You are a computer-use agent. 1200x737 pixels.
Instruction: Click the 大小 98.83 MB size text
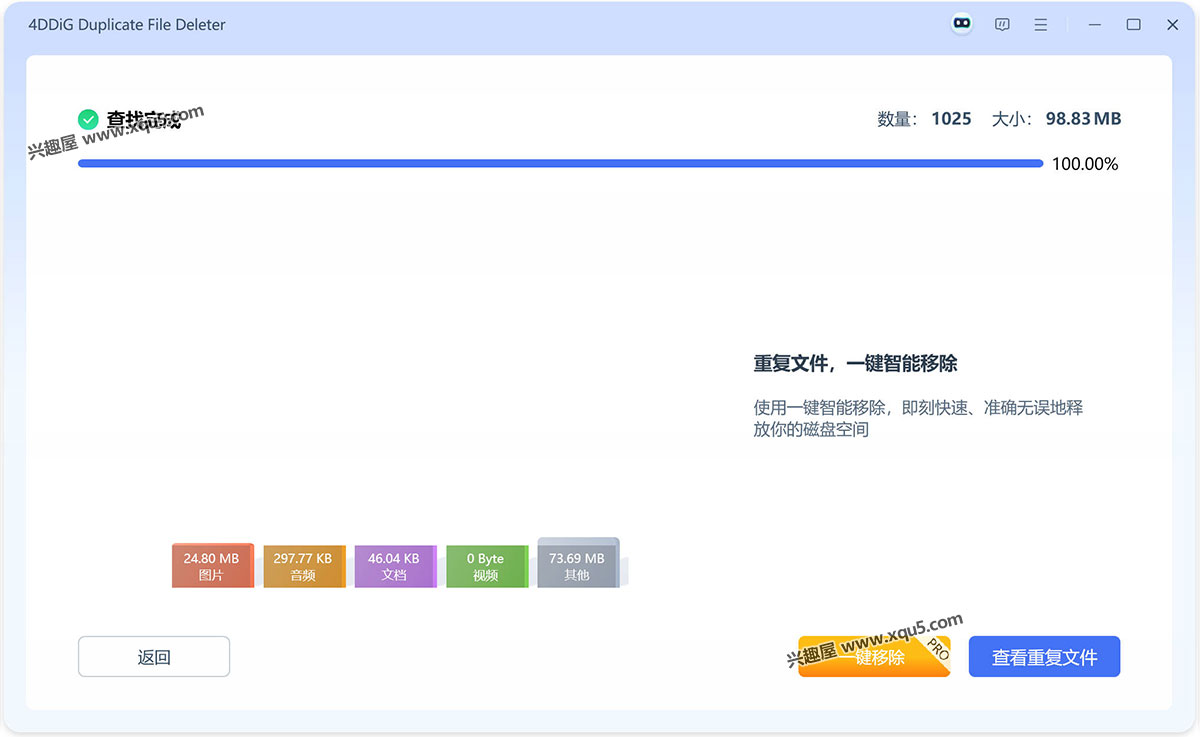1056,119
